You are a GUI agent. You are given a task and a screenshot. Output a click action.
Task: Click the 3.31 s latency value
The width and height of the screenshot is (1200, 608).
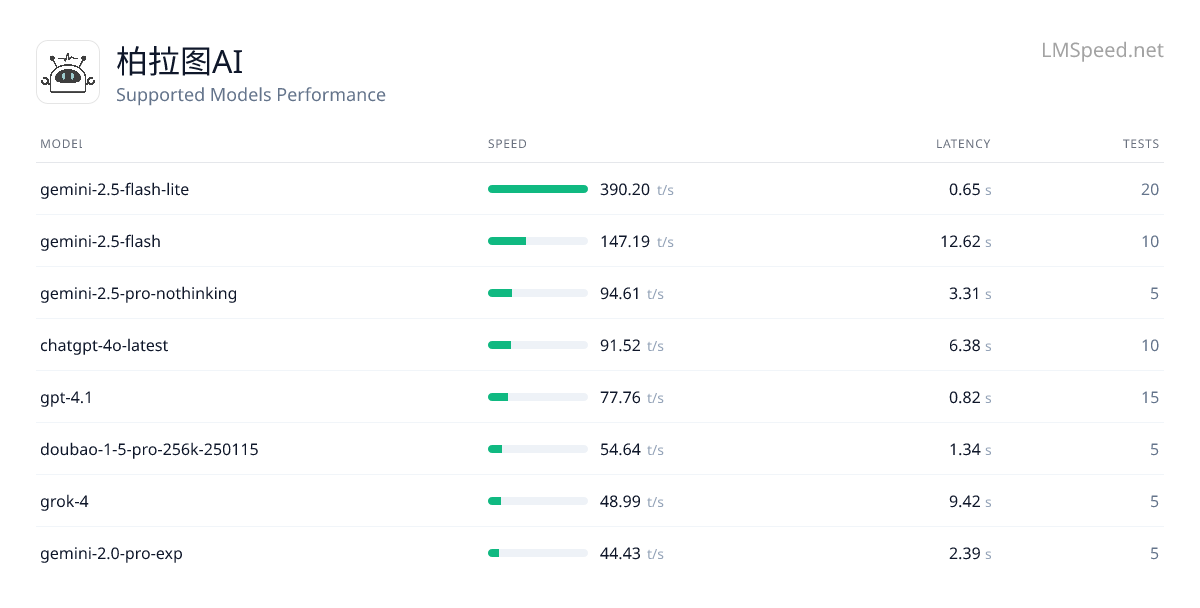970,293
